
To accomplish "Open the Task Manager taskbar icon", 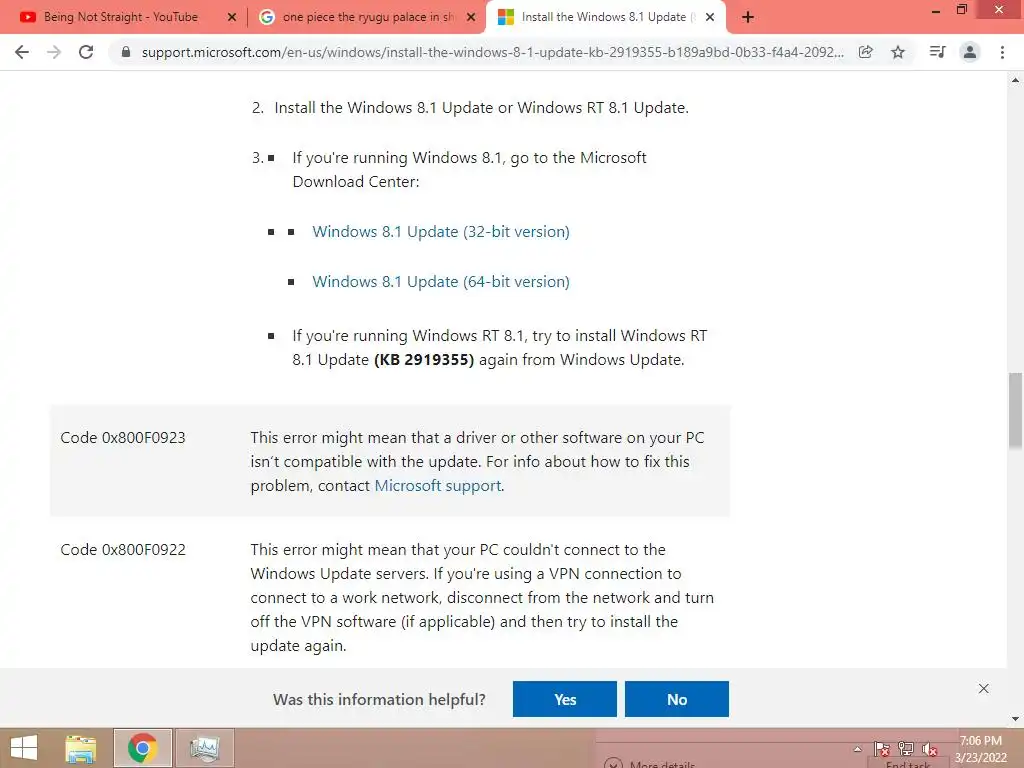I will [204, 748].
